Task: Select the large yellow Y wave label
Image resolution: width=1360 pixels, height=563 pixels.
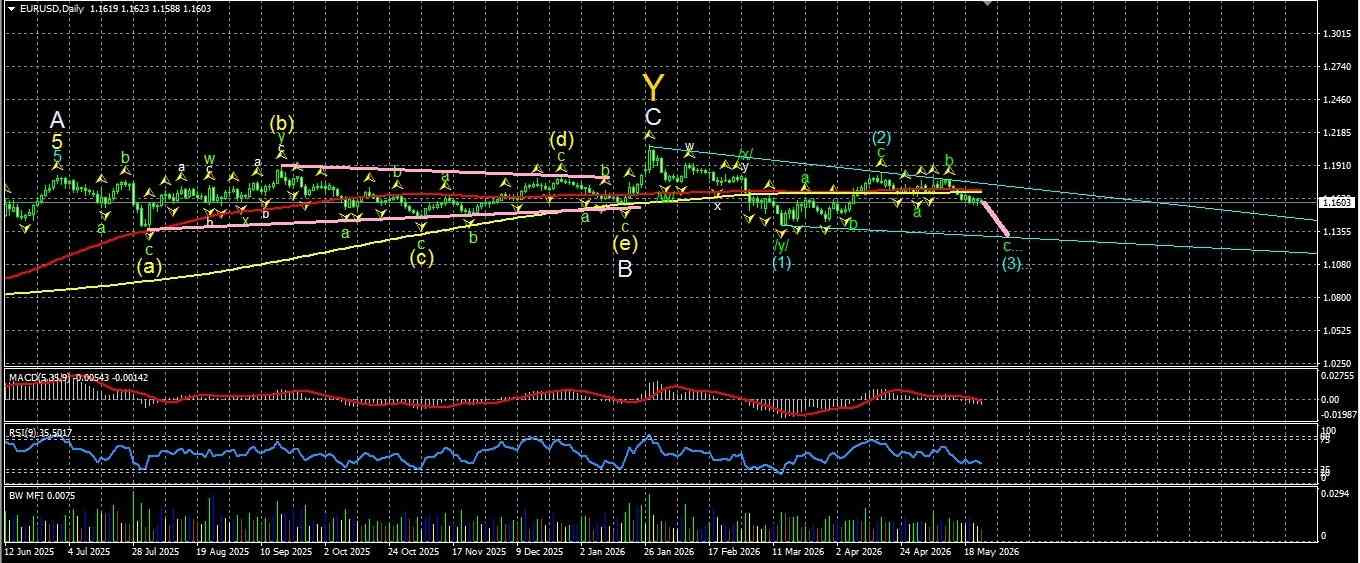Action: [x=653, y=86]
